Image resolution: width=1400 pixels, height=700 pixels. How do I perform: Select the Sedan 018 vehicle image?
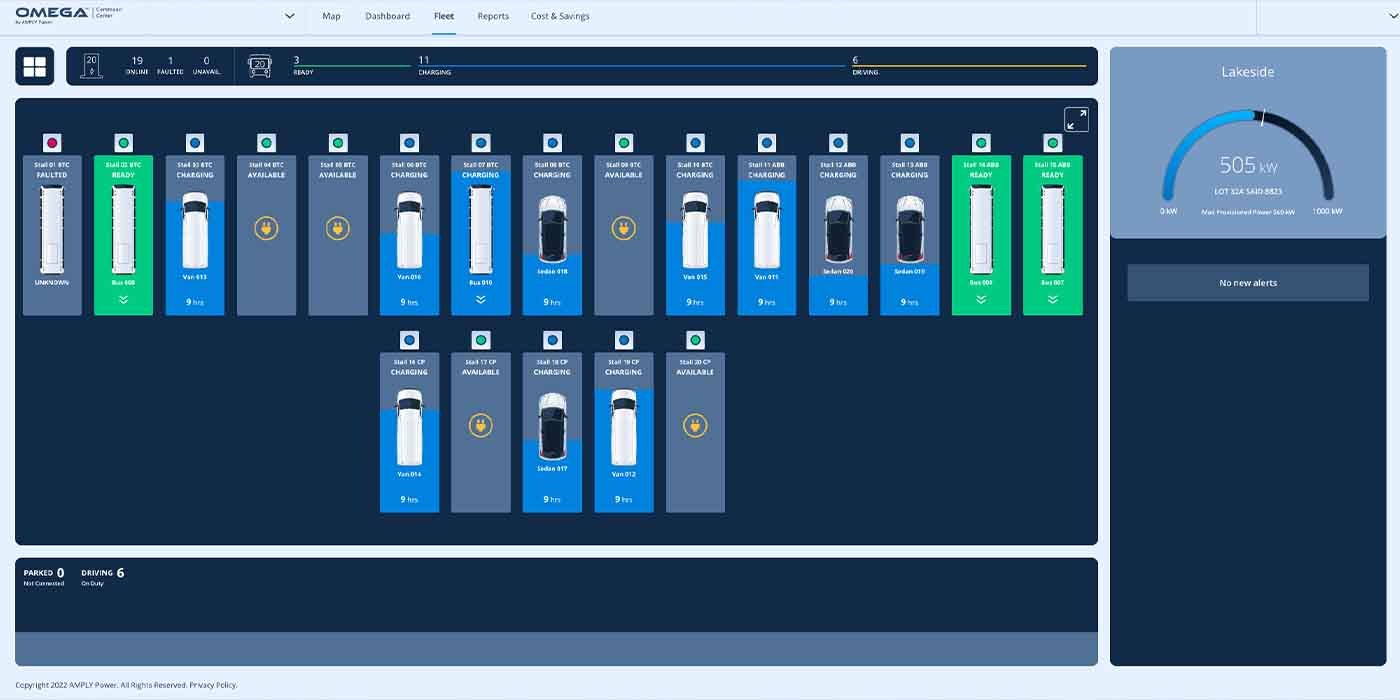(x=552, y=229)
